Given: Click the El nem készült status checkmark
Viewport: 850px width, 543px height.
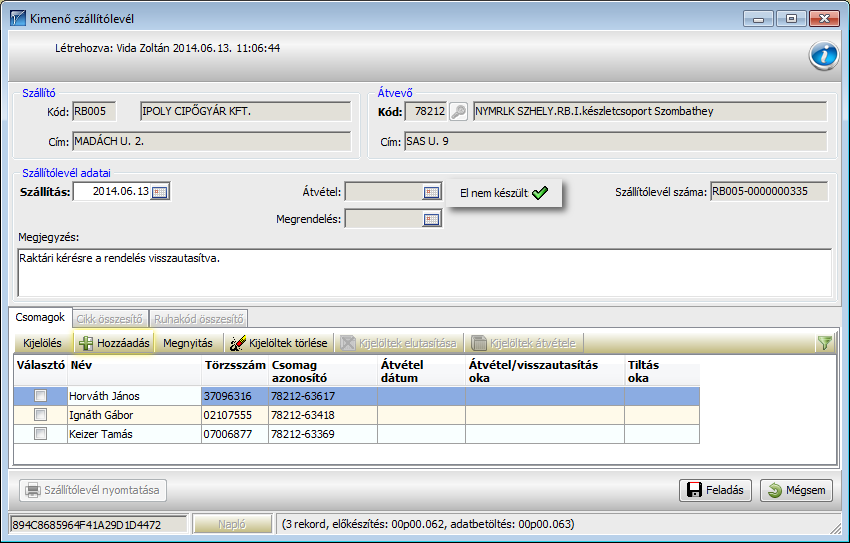Looking at the screenshot, I should (540, 193).
